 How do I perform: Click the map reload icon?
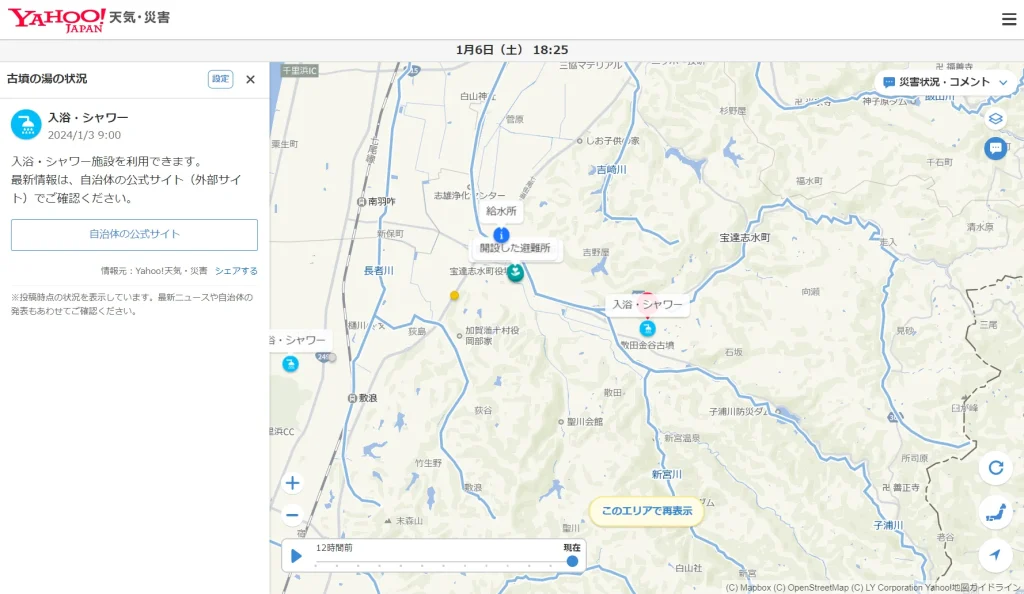(995, 467)
